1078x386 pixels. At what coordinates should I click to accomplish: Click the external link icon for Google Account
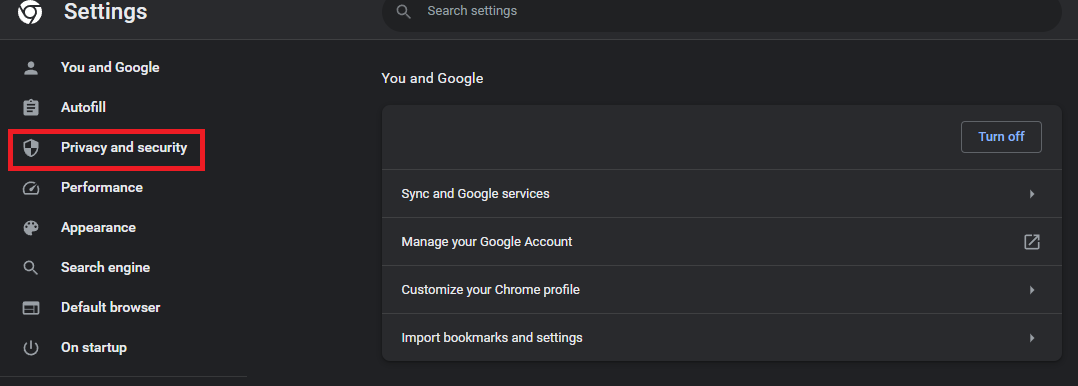pos(1031,242)
